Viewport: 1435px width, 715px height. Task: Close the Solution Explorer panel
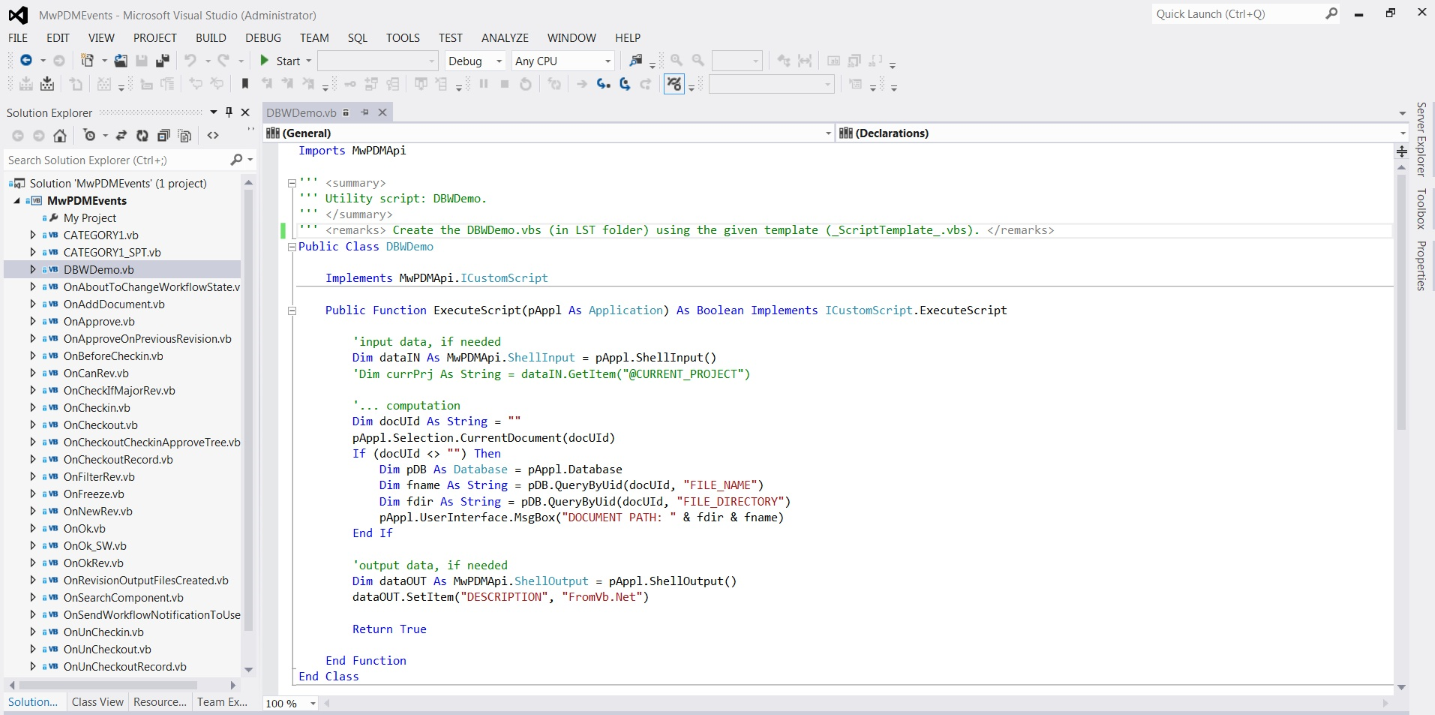pos(246,112)
